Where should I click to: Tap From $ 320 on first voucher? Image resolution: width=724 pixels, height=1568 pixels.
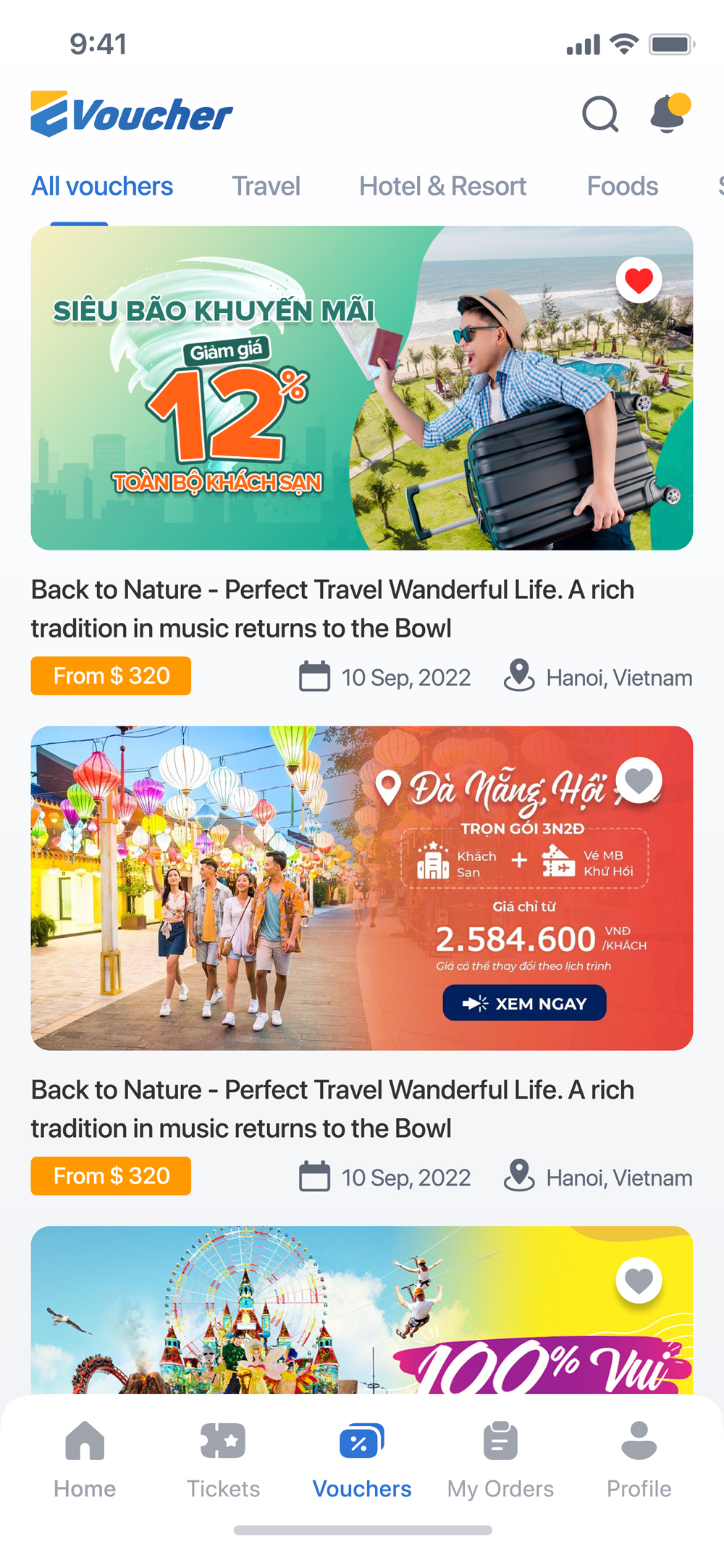111,676
